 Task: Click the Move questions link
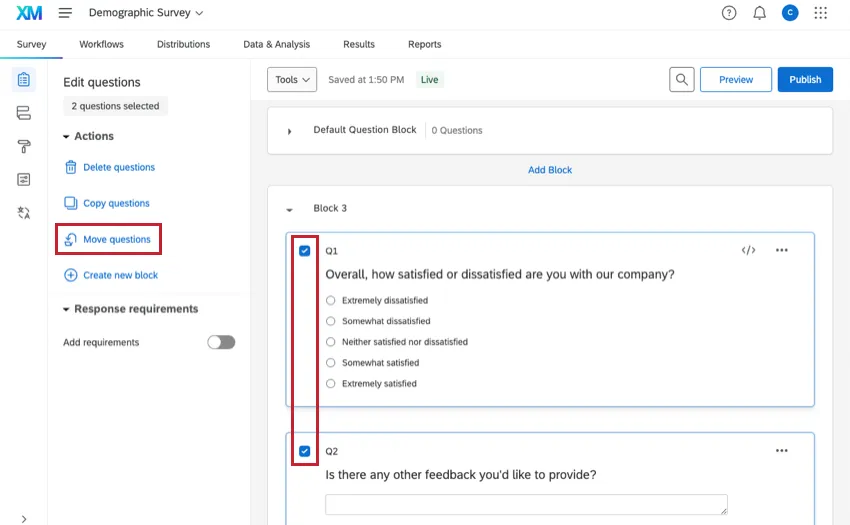tap(116, 240)
